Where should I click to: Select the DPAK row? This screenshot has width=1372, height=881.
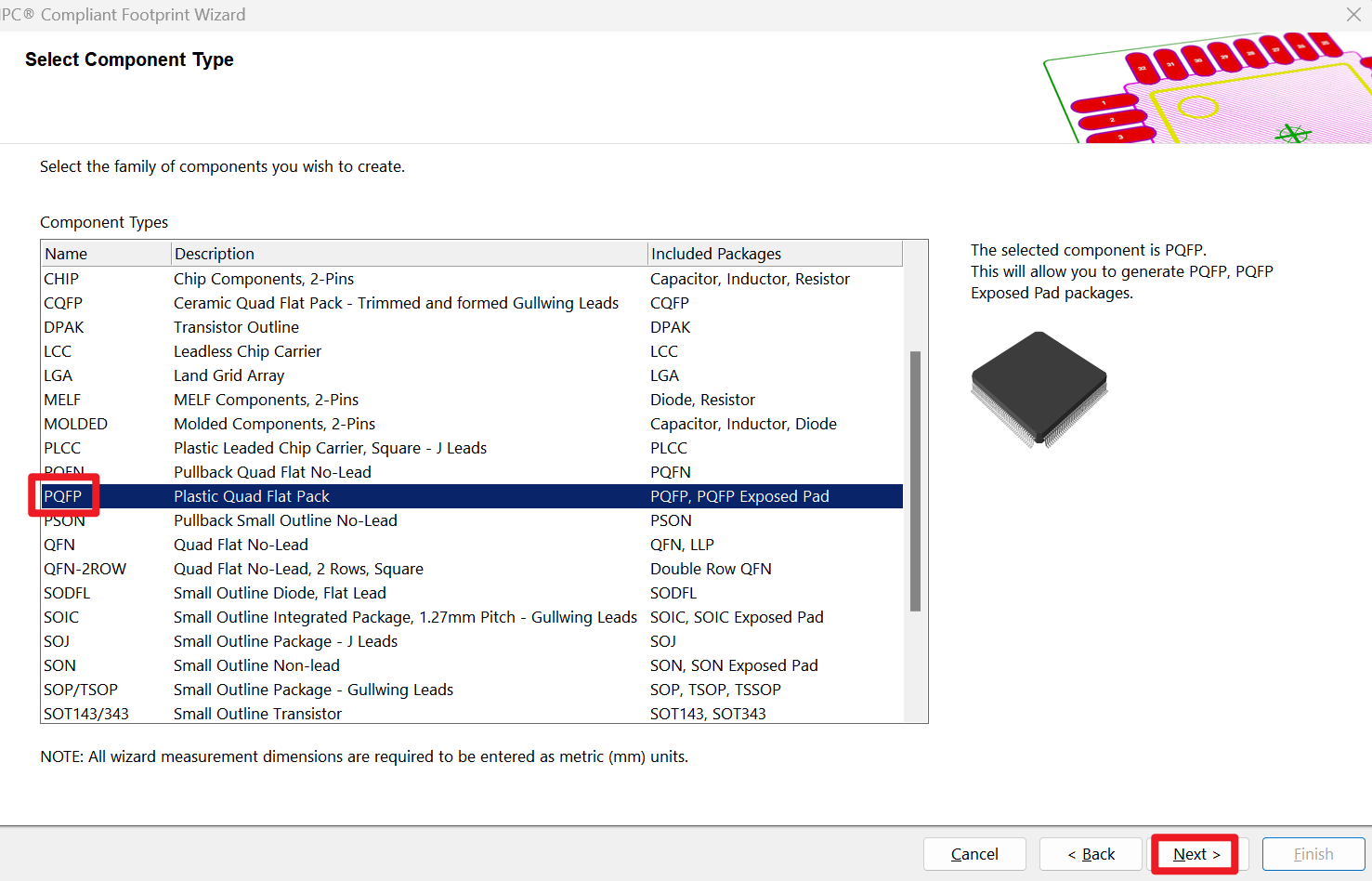472,327
